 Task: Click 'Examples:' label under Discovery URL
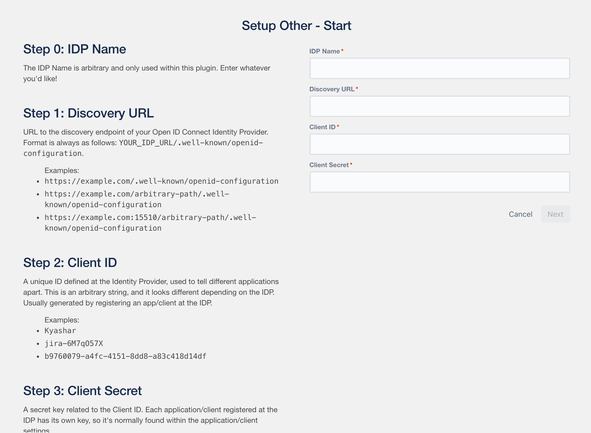click(62, 171)
